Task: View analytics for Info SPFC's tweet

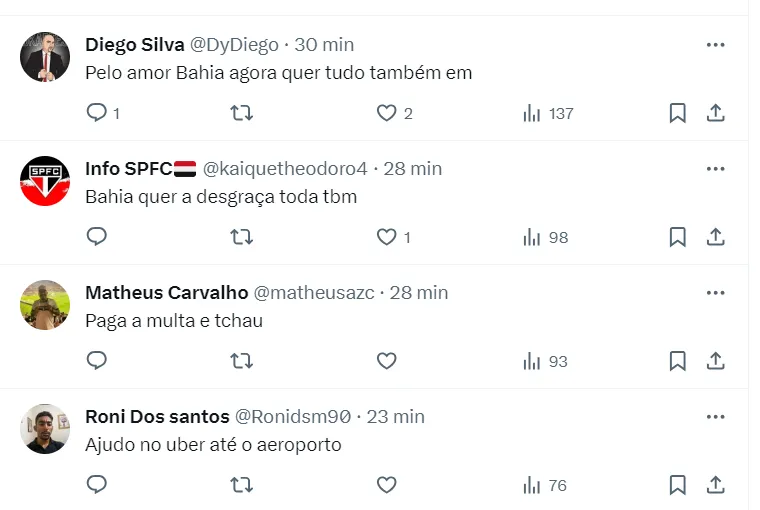Action: pyautogui.click(x=544, y=237)
